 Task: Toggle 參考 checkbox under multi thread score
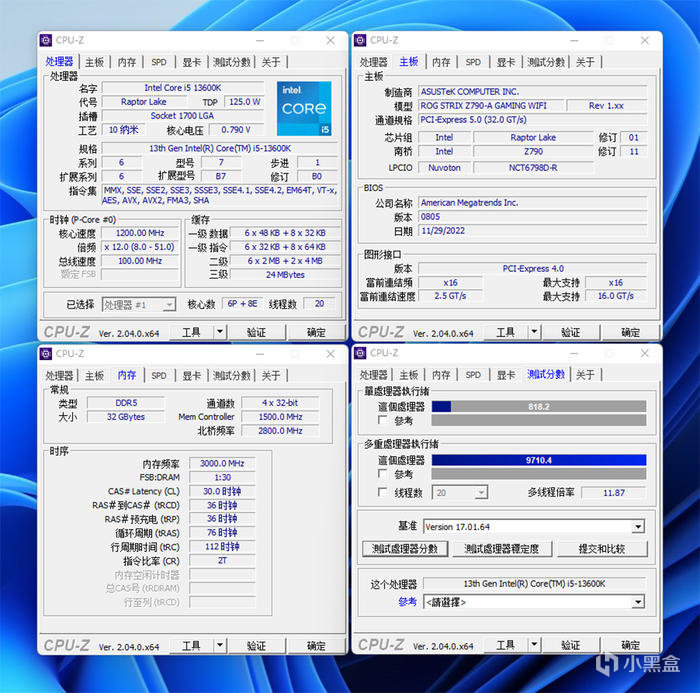pyautogui.click(x=382, y=473)
